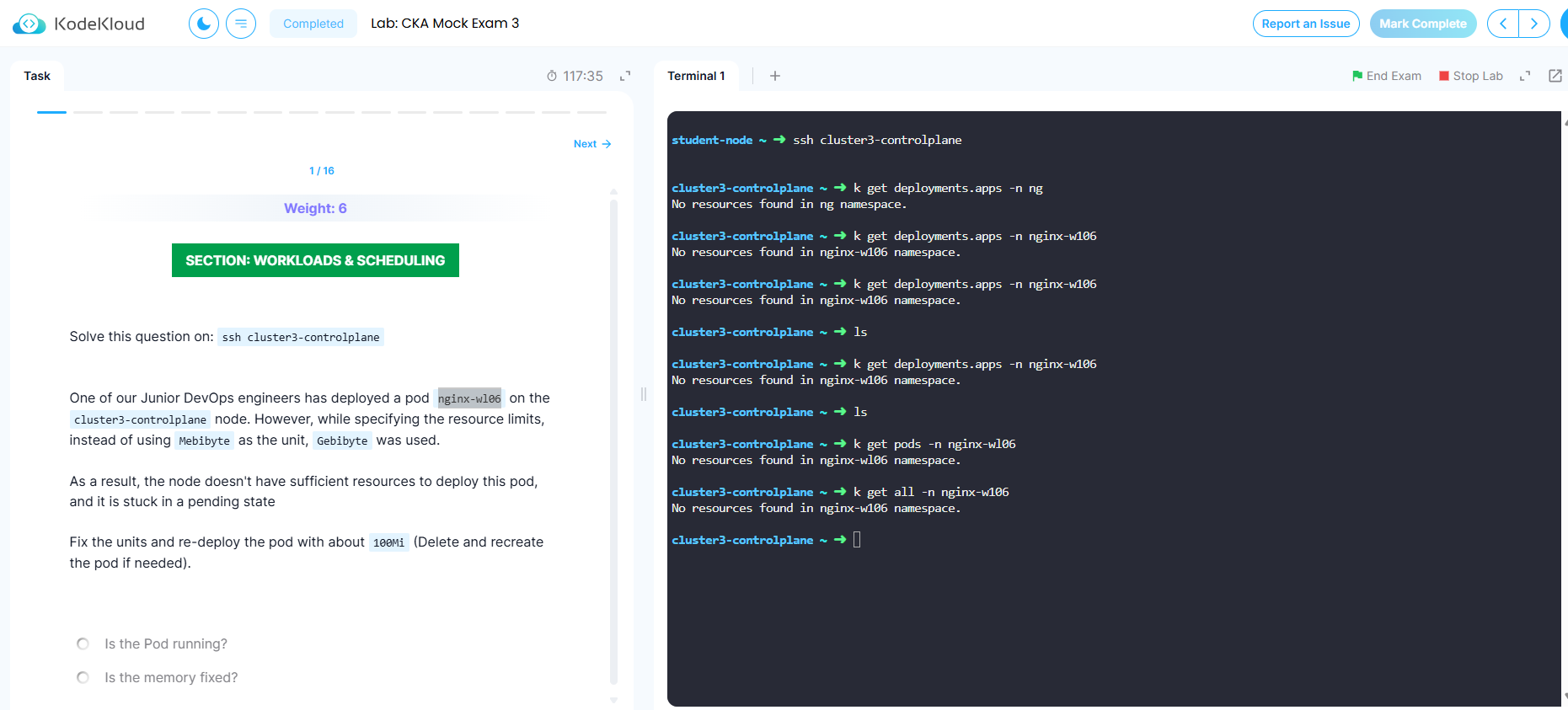Jump to second question progress segment
The width and height of the screenshot is (1568, 710).
tap(88, 112)
